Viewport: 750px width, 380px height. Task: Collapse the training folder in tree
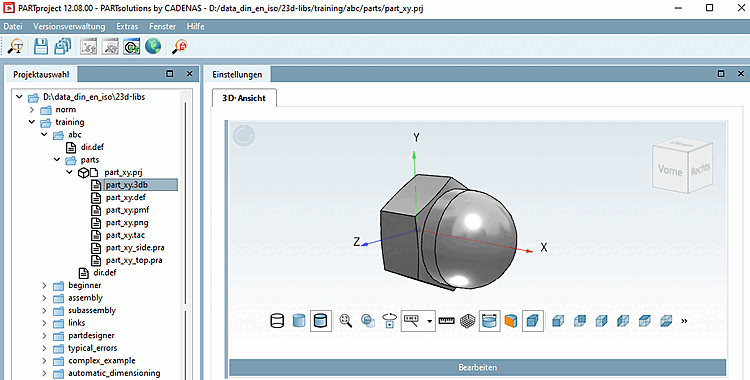click(x=32, y=122)
